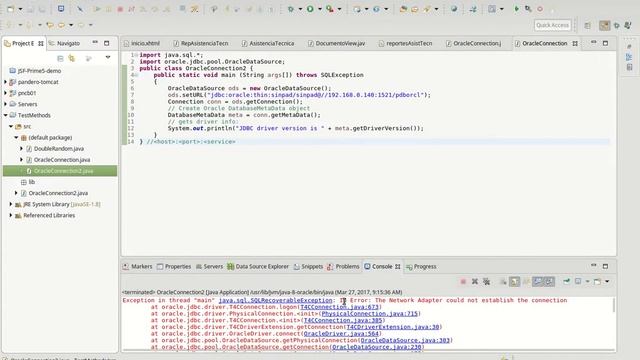Click the Quick Access search field
This screenshot has width=640, height=360.
(x=552, y=25)
